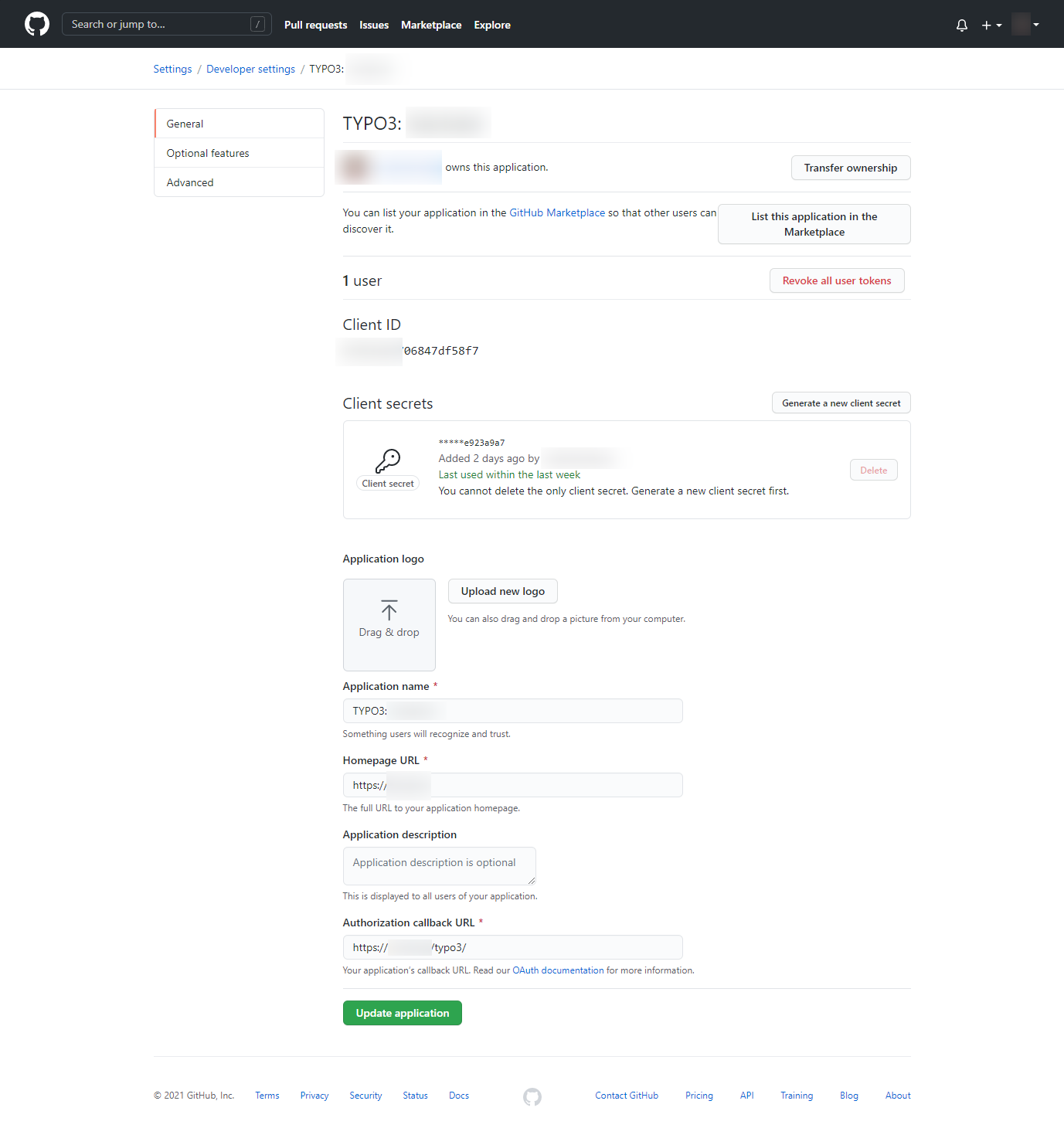
Task: Click the owner avatar beside owns this application
Action: click(356, 167)
